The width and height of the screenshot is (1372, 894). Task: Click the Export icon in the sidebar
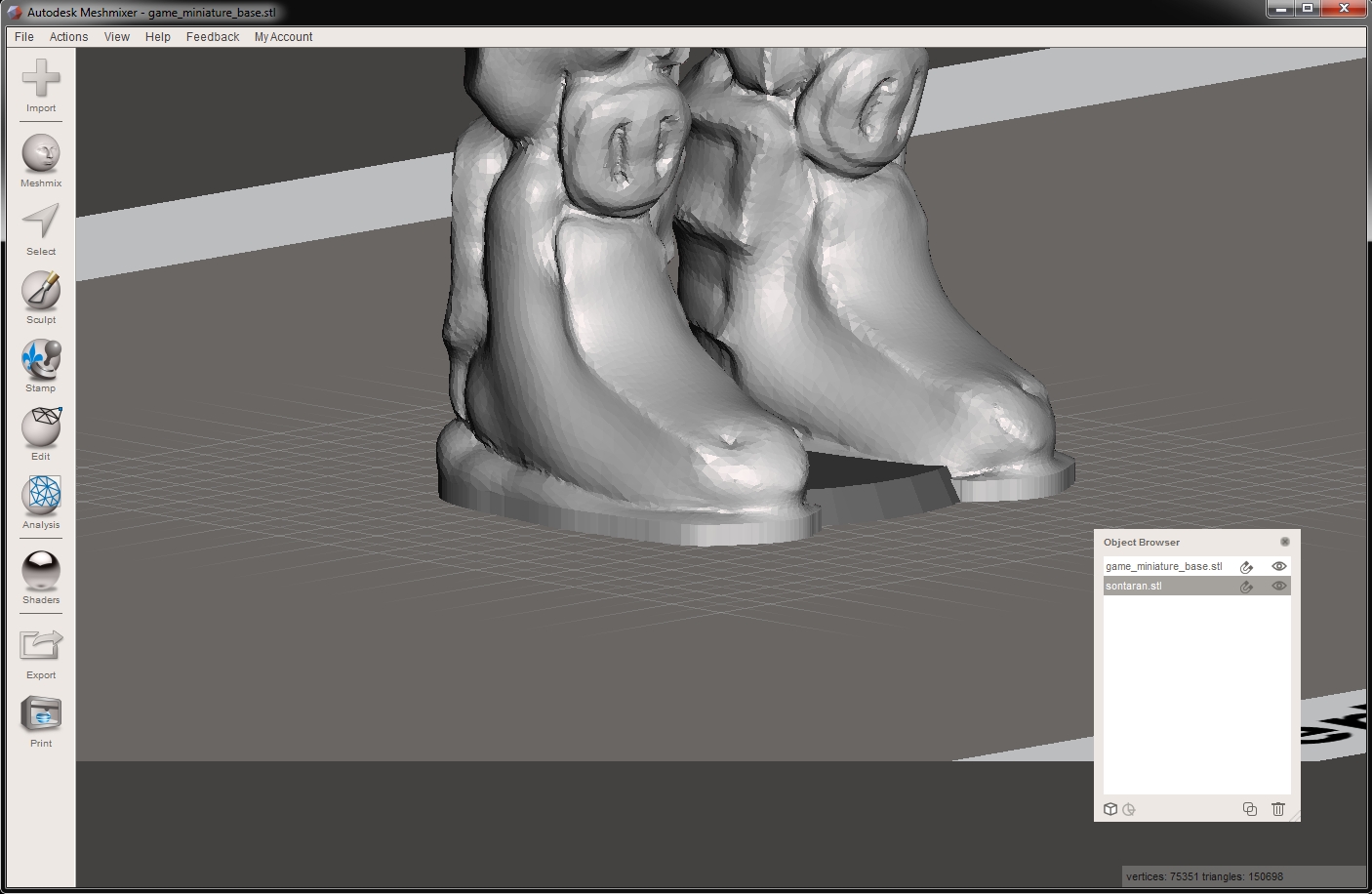(x=41, y=645)
